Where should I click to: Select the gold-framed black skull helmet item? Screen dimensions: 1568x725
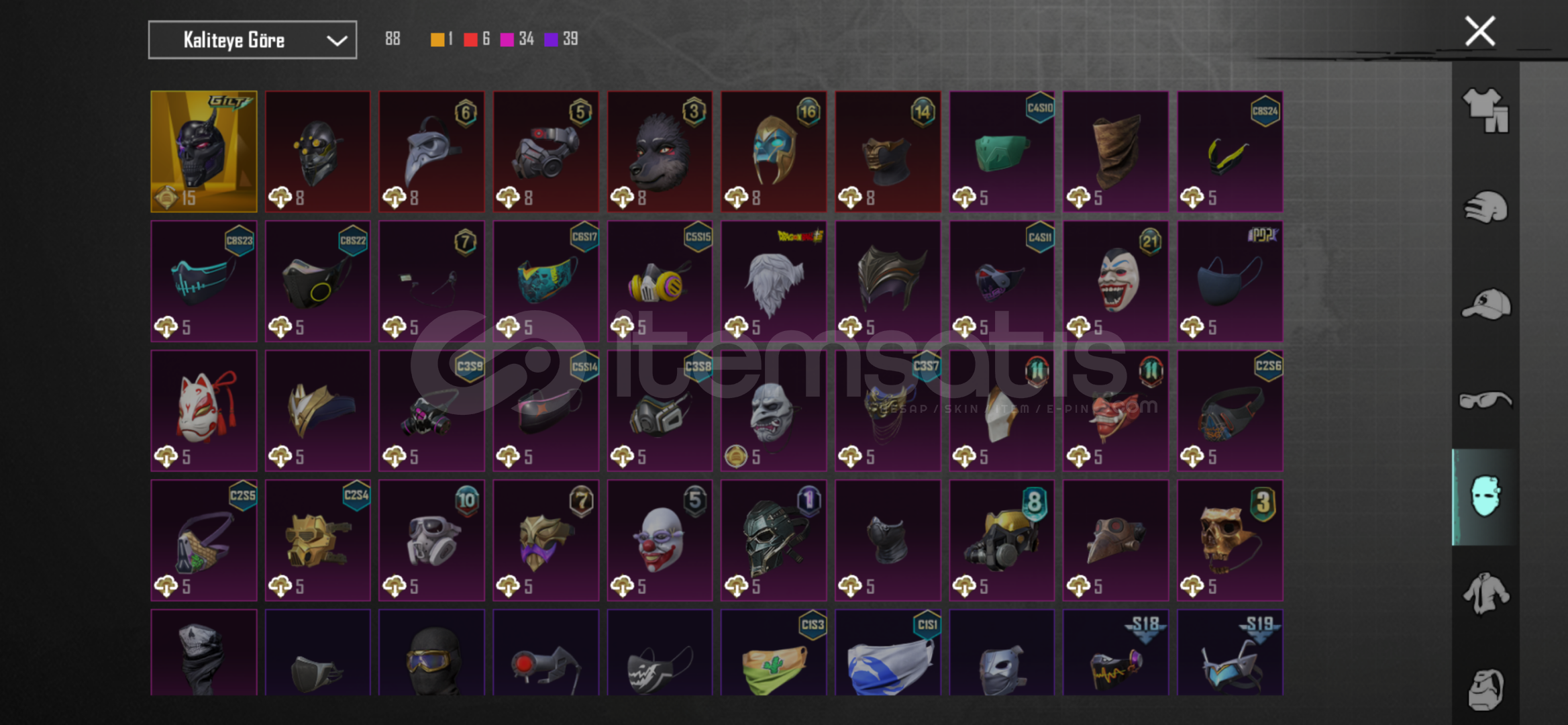click(204, 152)
